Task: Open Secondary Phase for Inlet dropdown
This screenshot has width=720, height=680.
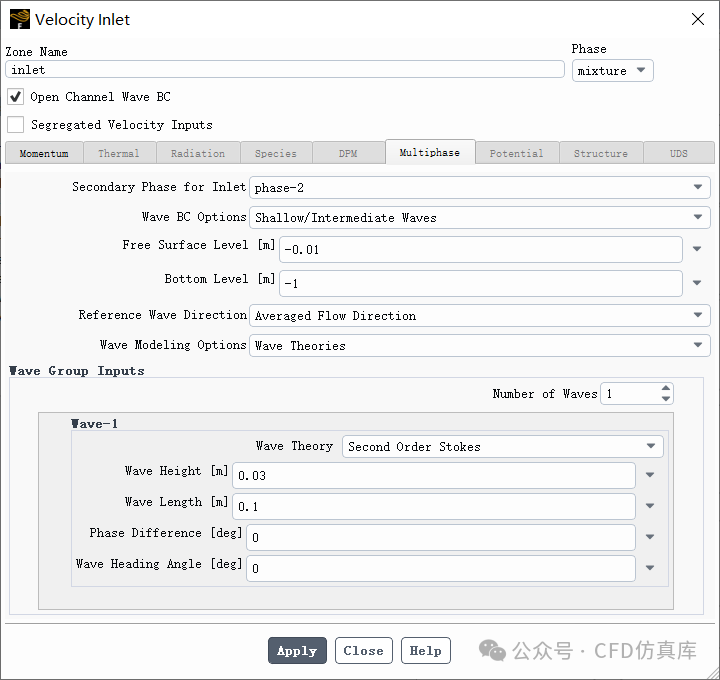Action: pyautogui.click(x=479, y=187)
